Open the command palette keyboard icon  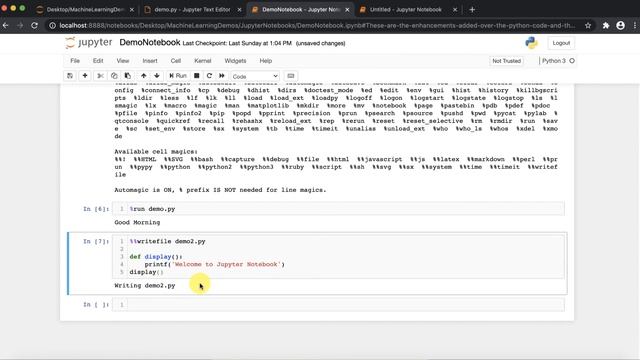click(291, 76)
